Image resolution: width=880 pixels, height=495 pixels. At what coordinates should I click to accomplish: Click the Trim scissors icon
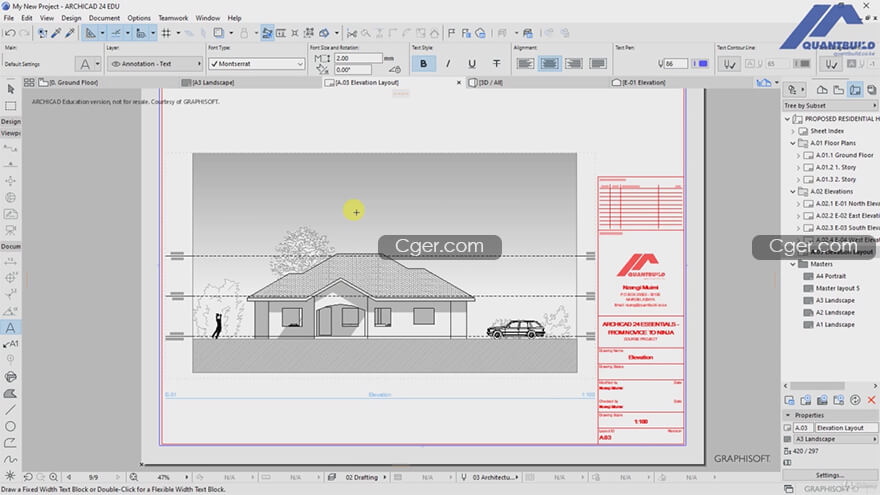coord(352,33)
